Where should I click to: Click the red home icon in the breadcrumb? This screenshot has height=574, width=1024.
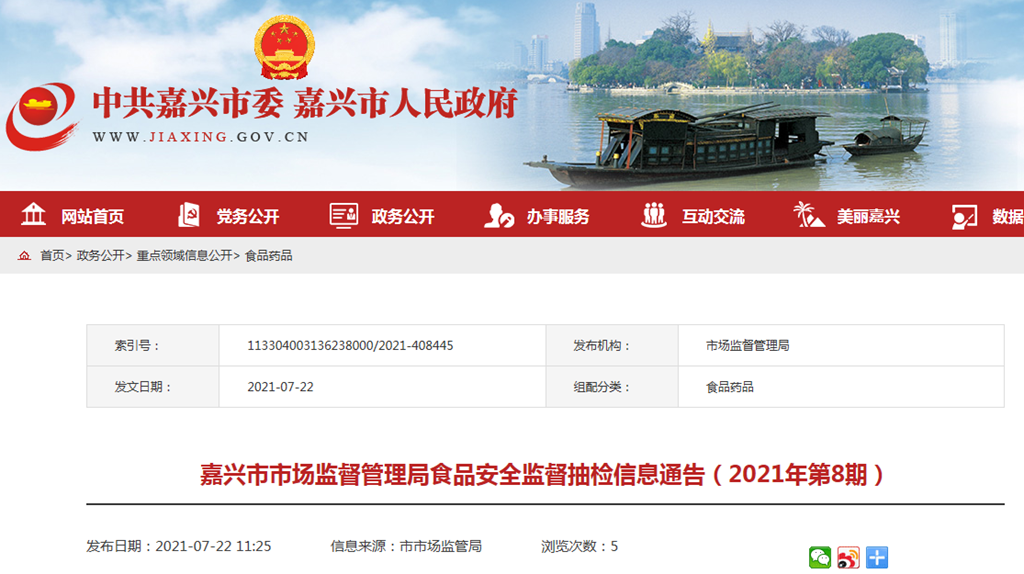[24, 255]
